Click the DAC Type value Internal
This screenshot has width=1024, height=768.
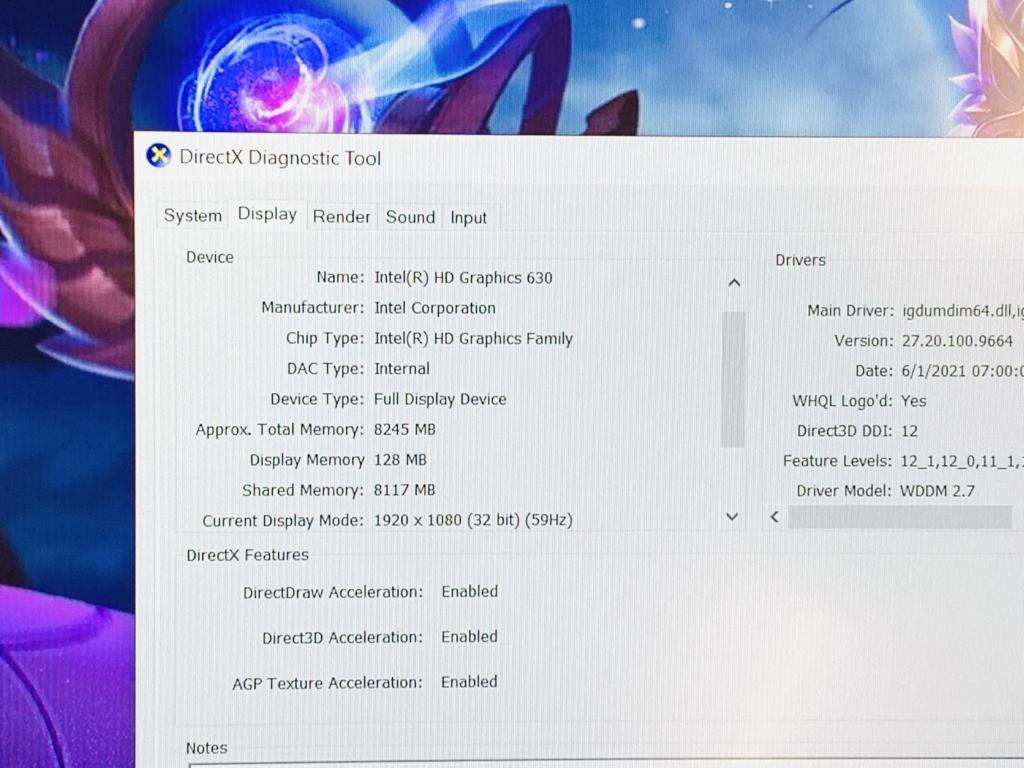[x=402, y=369]
